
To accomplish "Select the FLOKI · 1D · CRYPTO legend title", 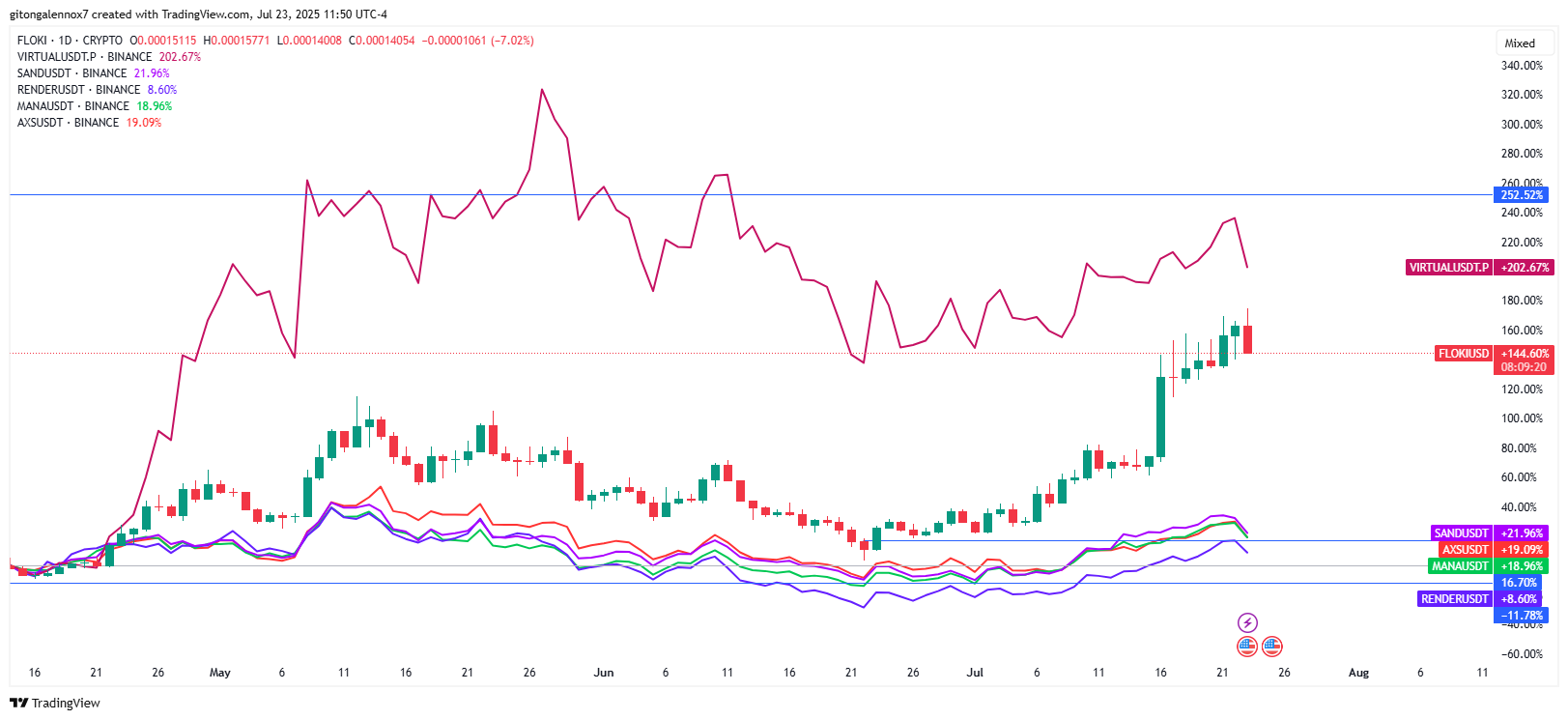I will pyautogui.click(x=70, y=41).
